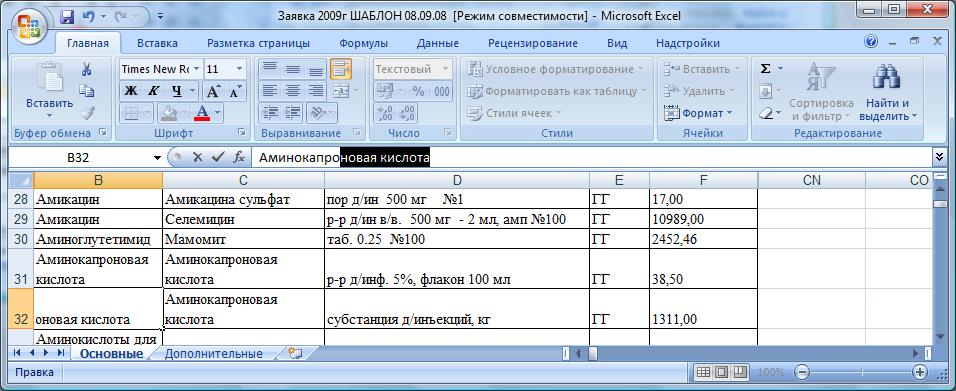This screenshot has width=956, height=391.
Task: Open the Name Box dropdown next to B32
Action: [x=158, y=158]
